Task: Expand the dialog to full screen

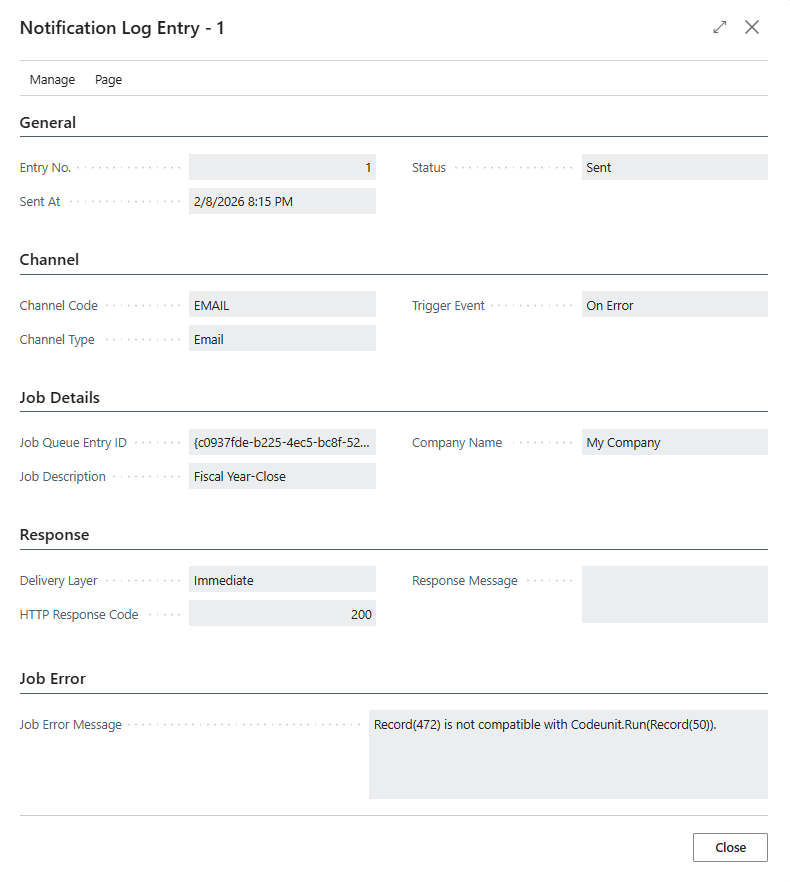Action: [x=720, y=28]
